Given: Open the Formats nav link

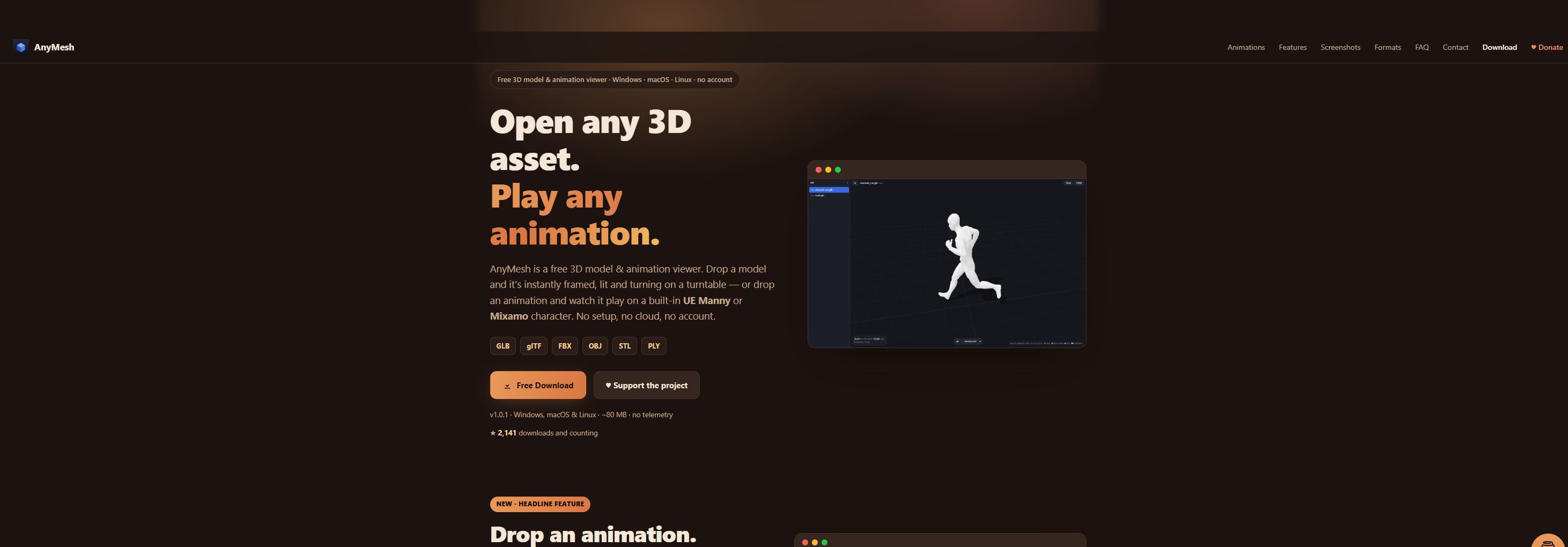Looking at the screenshot, I should 1387,47.
